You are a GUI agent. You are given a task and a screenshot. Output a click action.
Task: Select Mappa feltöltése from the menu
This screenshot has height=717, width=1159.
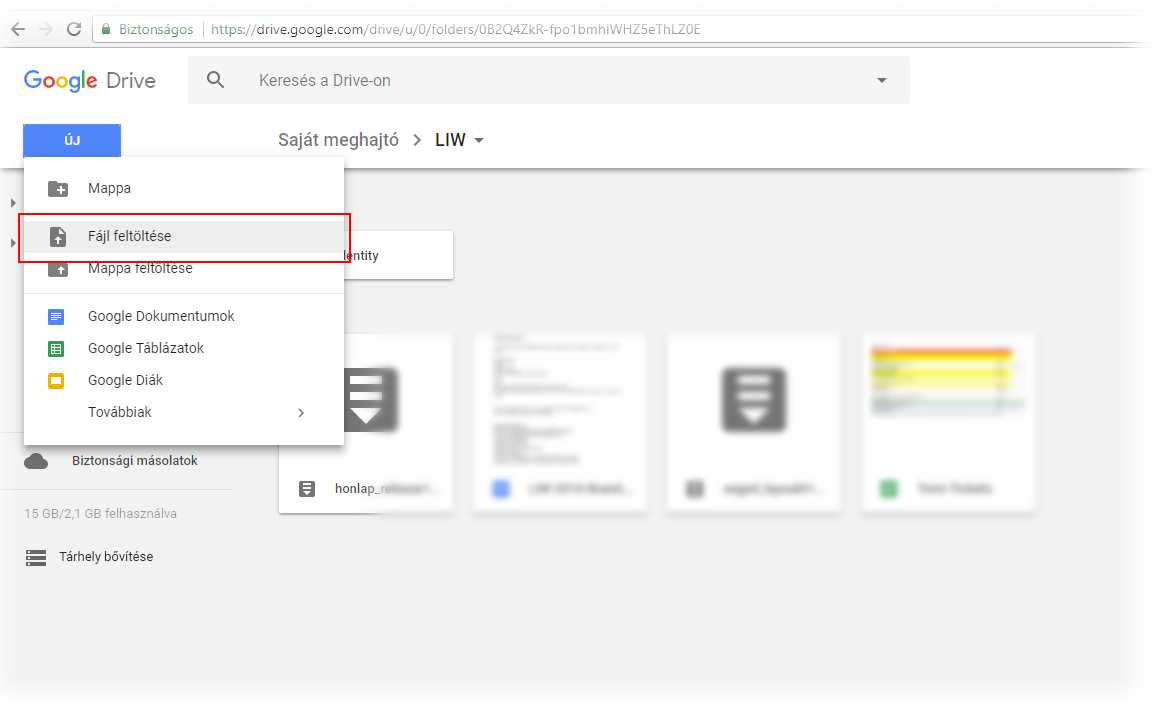tap(140, 269)
